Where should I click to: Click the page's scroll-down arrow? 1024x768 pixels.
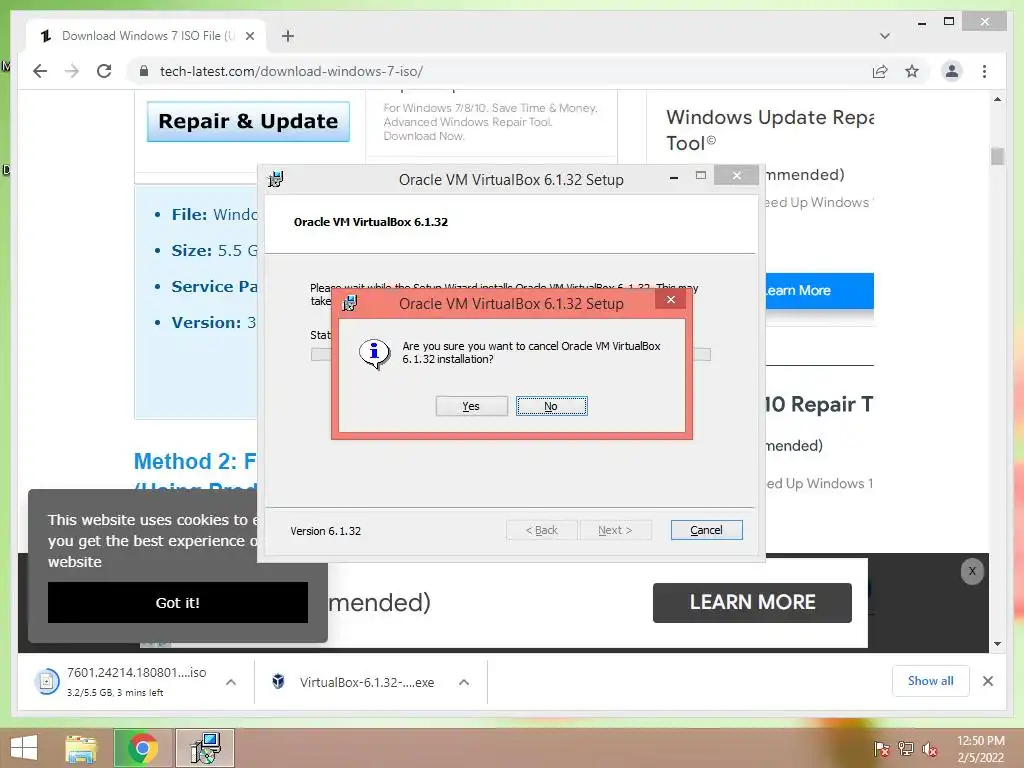(997, 644)
